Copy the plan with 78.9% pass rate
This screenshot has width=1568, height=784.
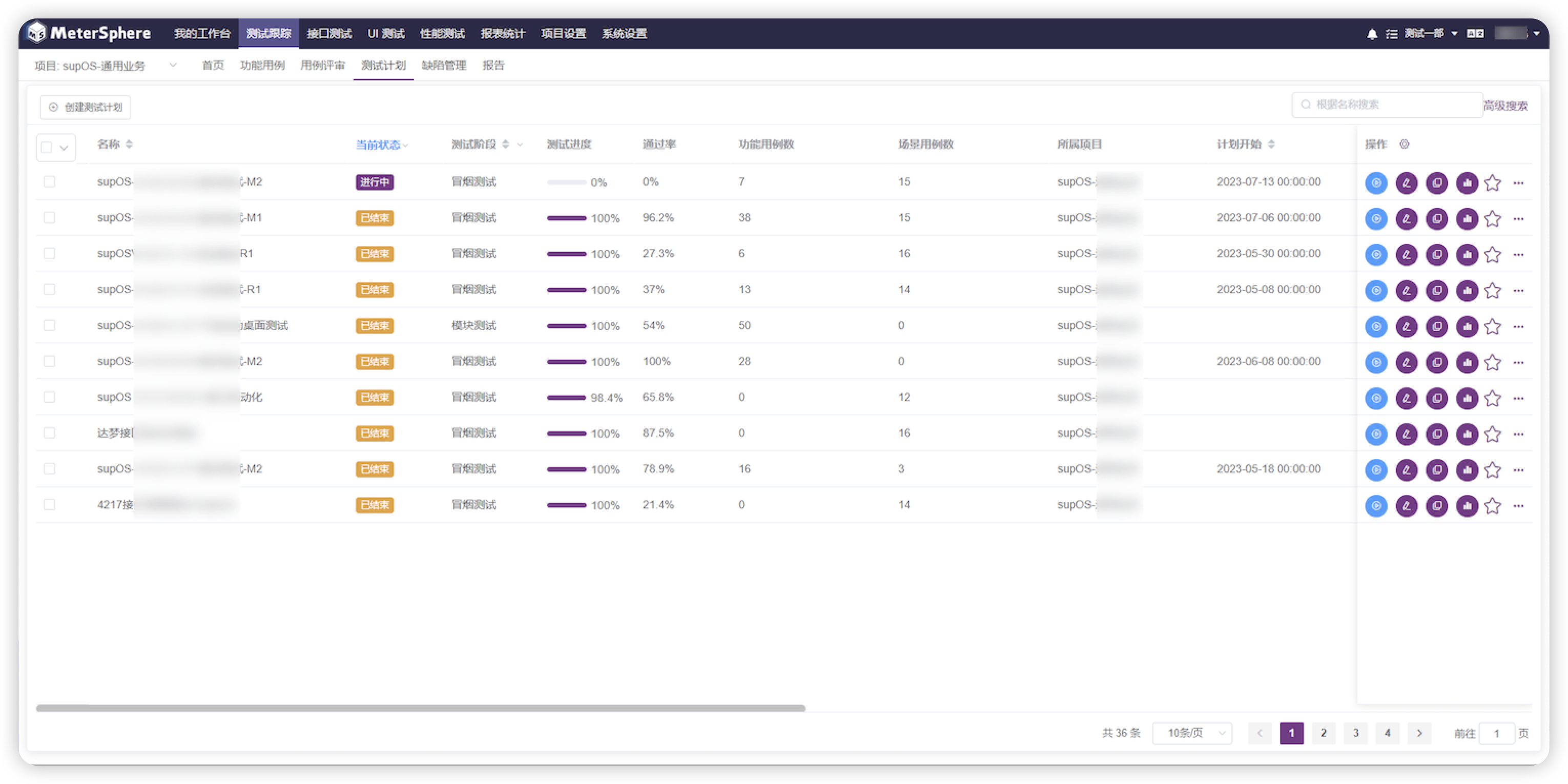point(1437,470)
